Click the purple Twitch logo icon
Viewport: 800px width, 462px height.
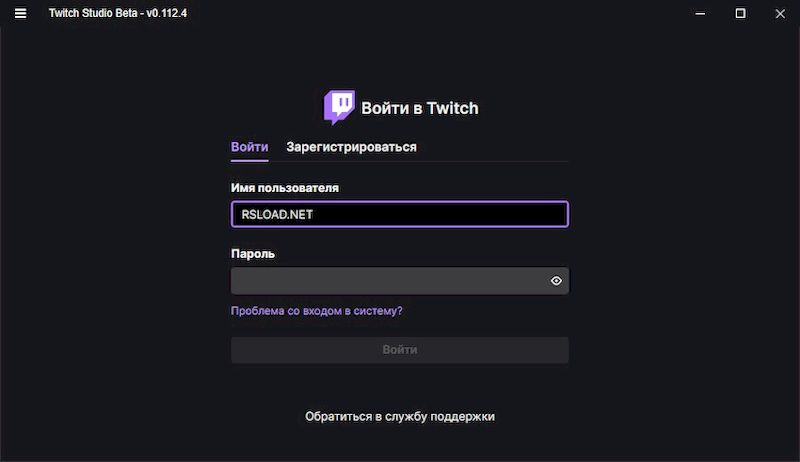click(339, 107)
